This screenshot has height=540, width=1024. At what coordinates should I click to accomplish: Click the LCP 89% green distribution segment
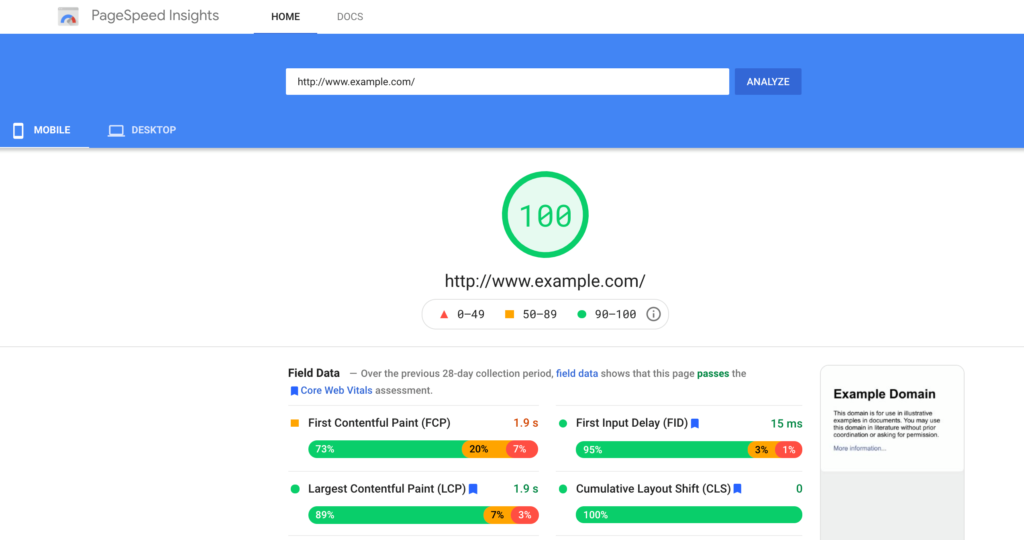coord(396,515)
